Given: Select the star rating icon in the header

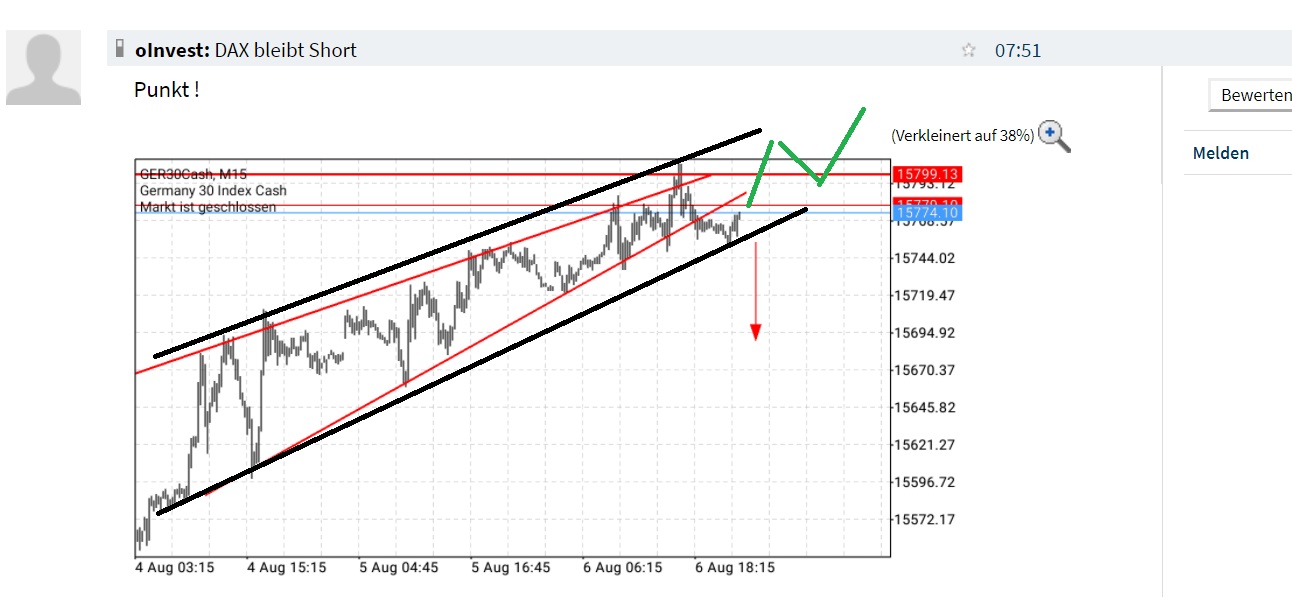Looking at the screenshot, I should (968, 49).
